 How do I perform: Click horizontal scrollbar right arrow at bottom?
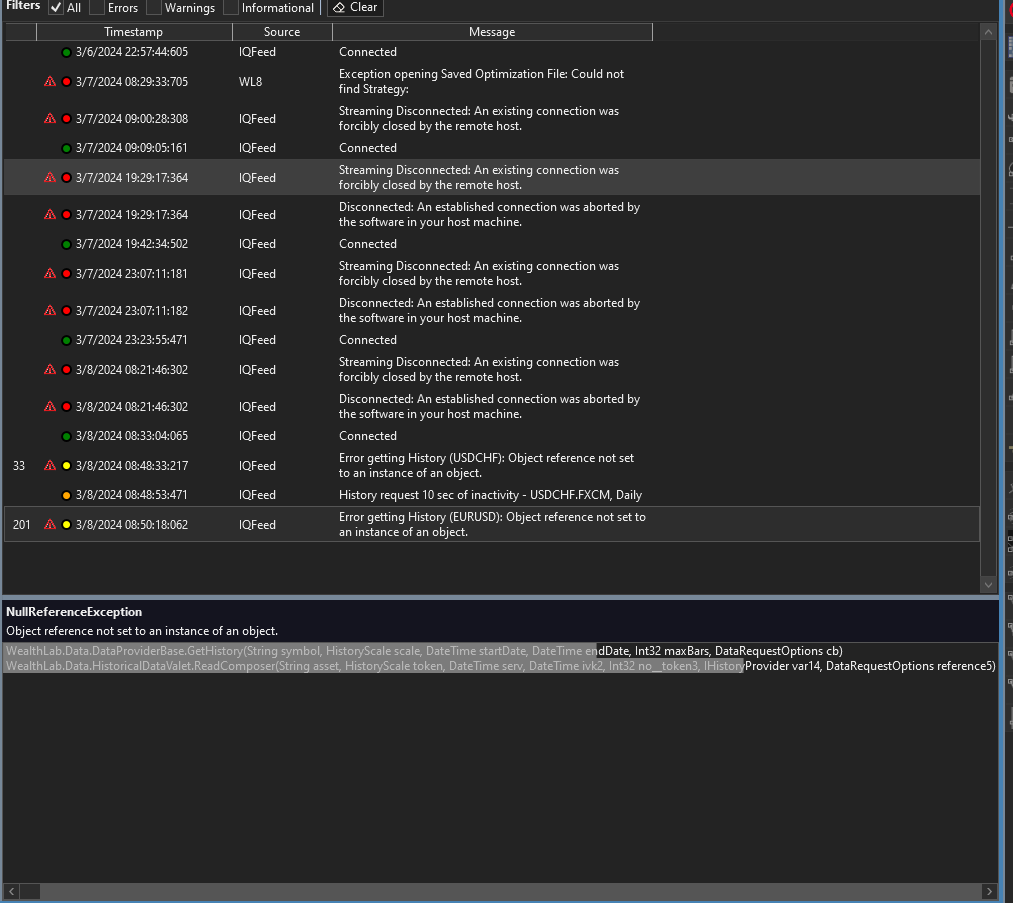tap(989, 890)
